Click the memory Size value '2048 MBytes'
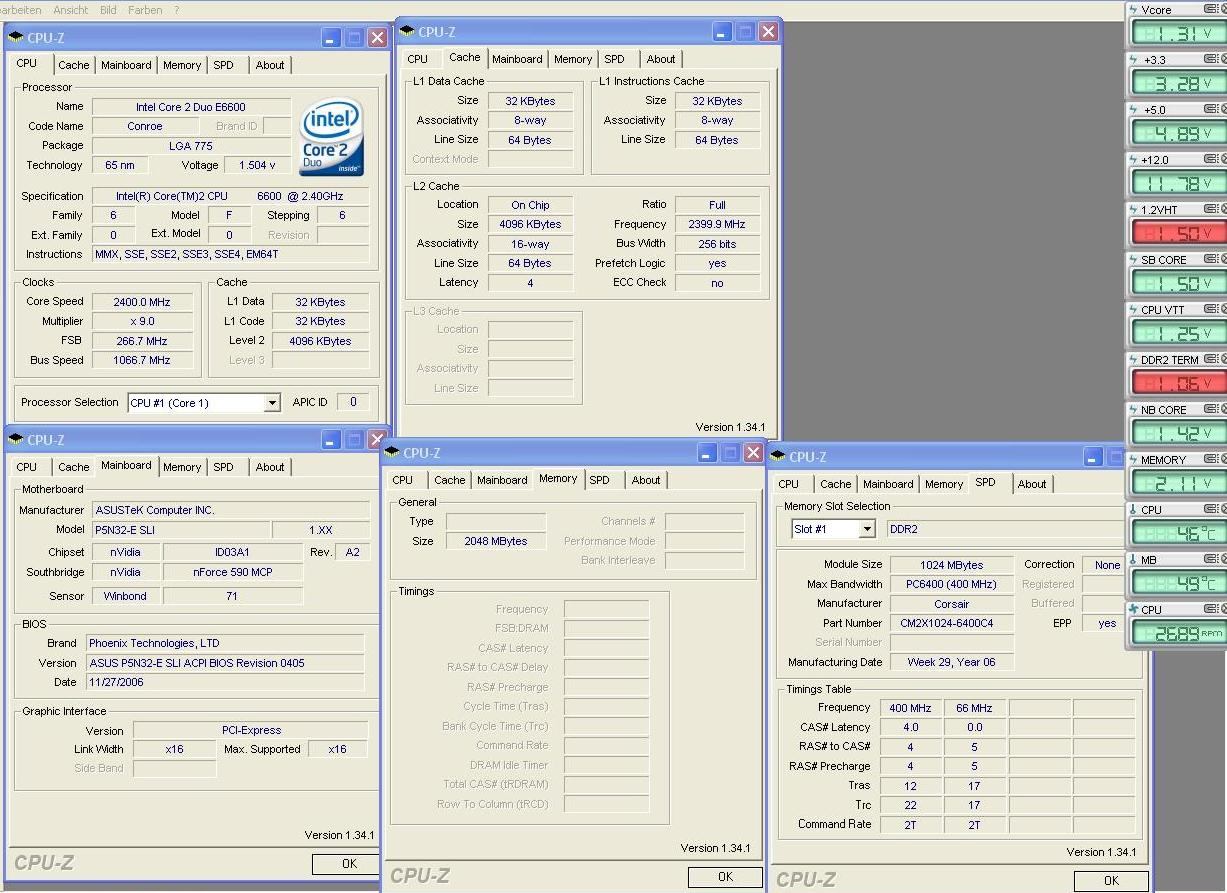The image size is (1227, 893). tap(496, 541)
